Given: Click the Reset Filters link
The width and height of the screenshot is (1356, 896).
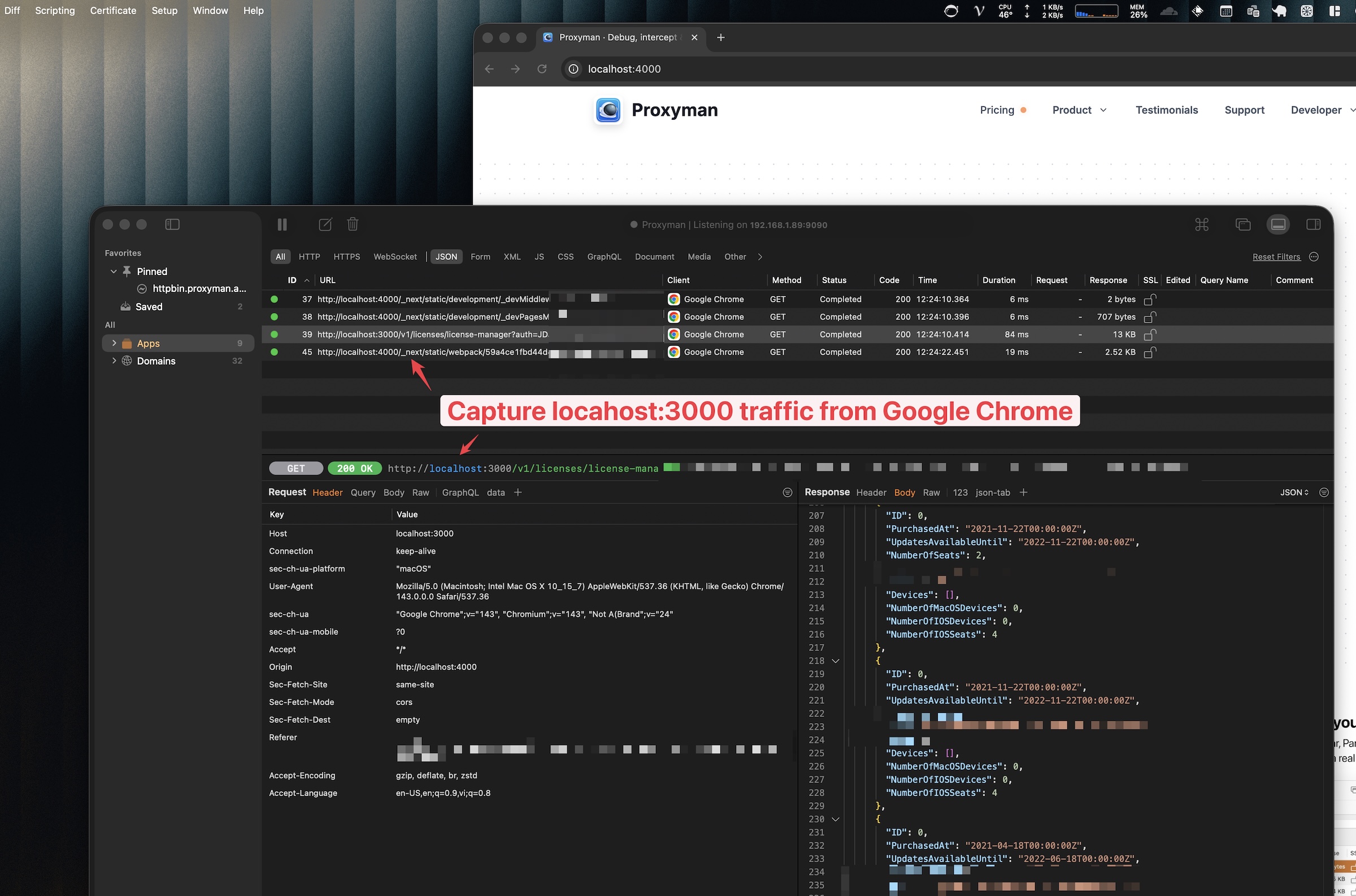Looking at the screenshot, I should pos(1277,256).
